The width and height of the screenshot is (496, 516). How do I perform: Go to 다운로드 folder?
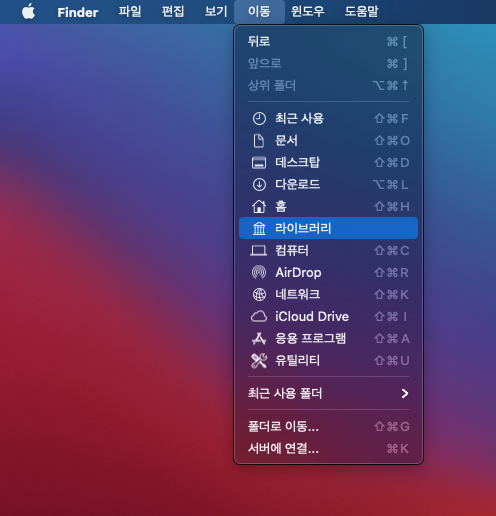[328, 185]
